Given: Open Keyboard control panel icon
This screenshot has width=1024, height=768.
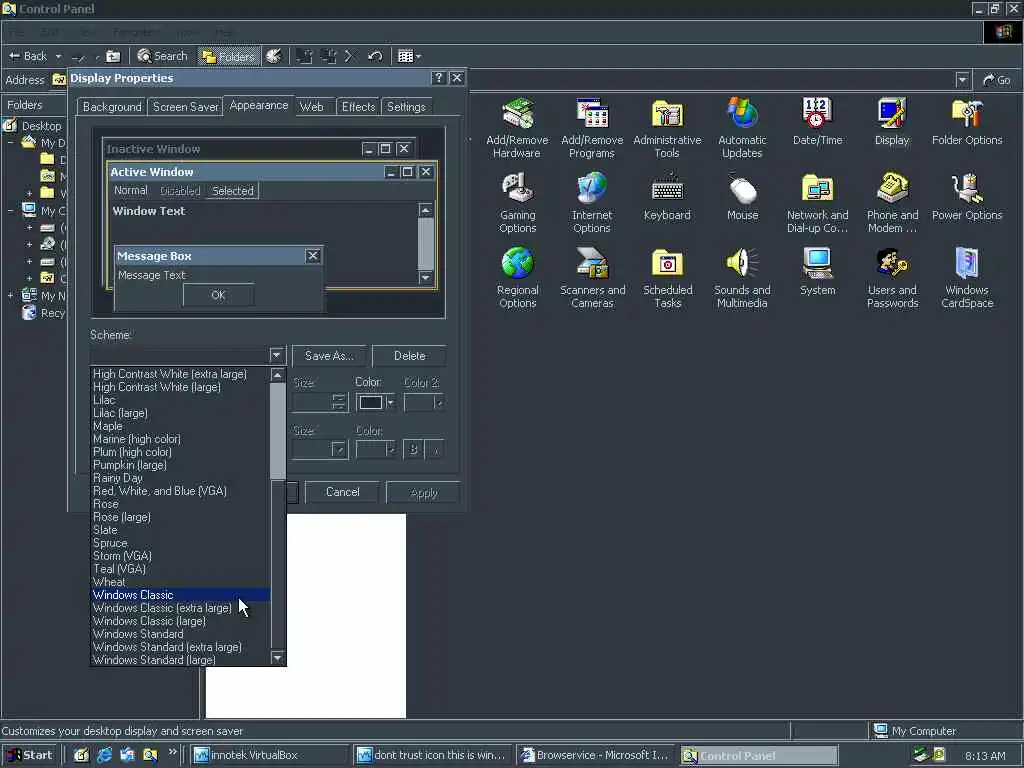Looking at the screenshot, I should pyautogui.click(x=667, y=197).
